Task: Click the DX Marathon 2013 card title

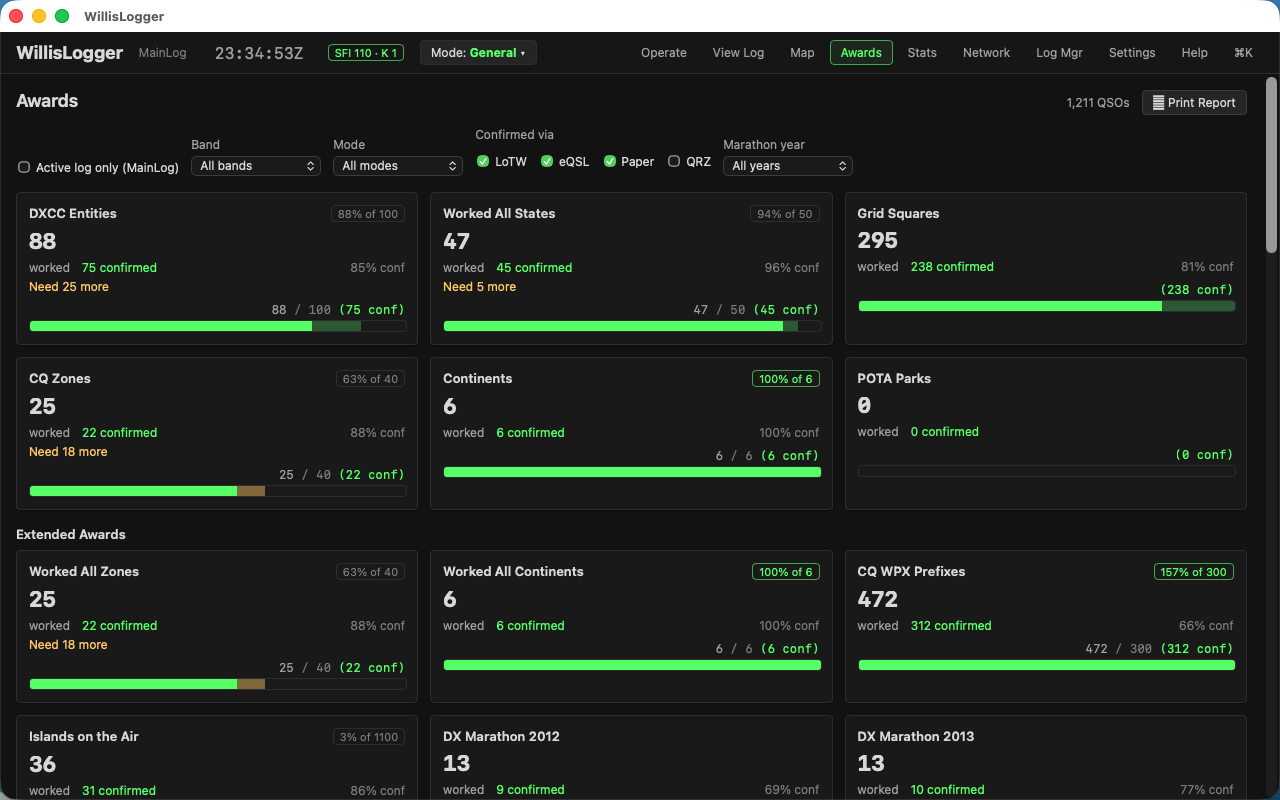Action: (x=915, y=736)
